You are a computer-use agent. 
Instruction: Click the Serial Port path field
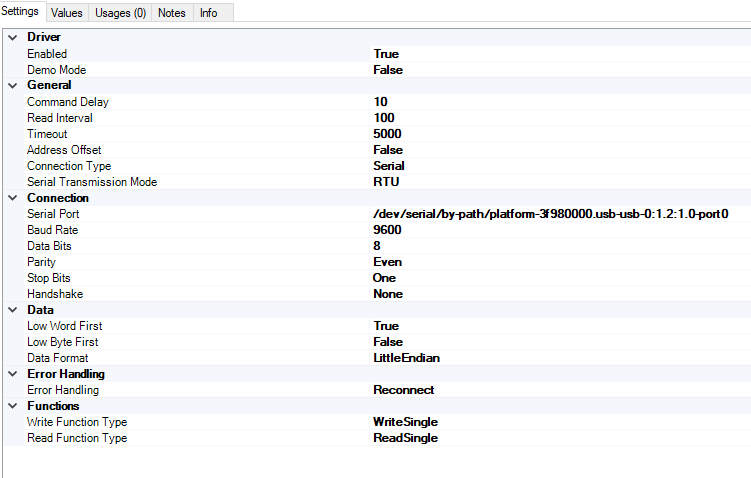pos(550,213)
